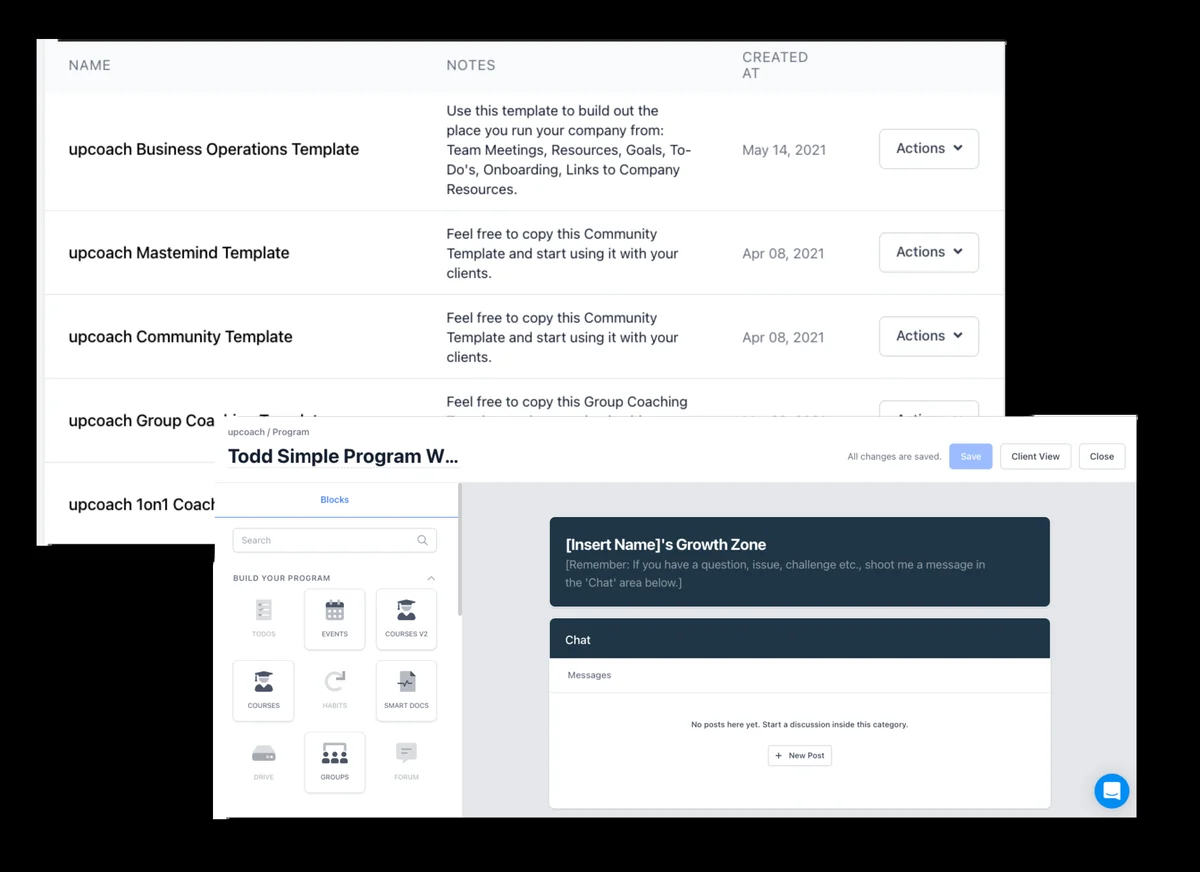The width and height of the screenshot is (1200, 872).
Task: Click the search magnifier icon in Blocks panel
Action: click(423, 540)
